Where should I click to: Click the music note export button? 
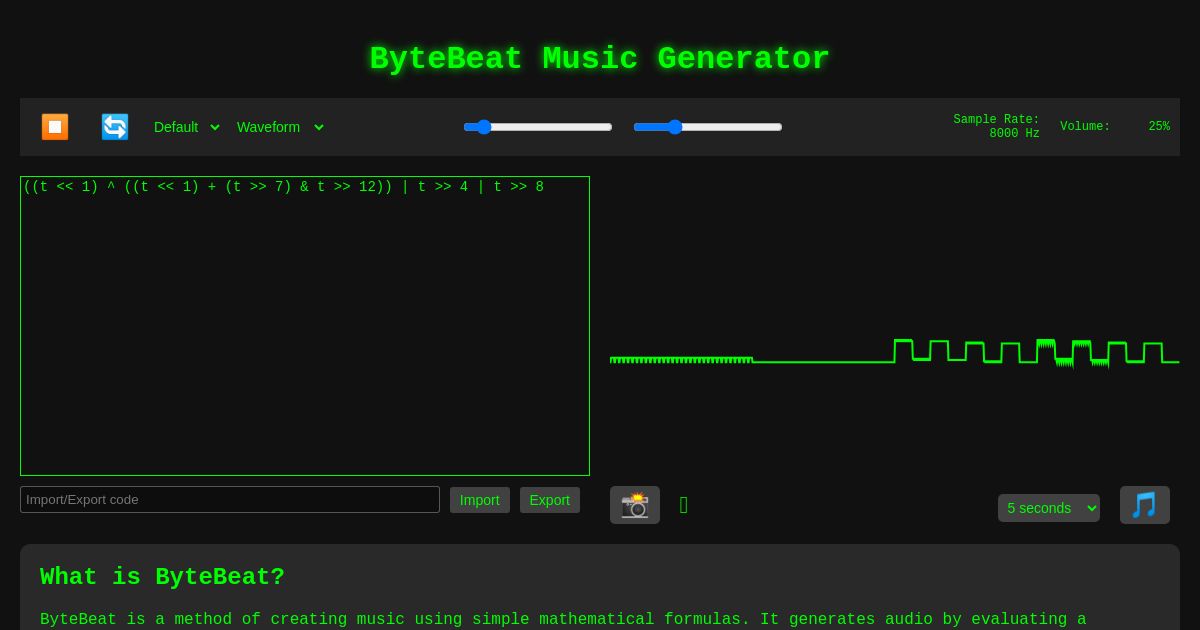coord(1145,505)
